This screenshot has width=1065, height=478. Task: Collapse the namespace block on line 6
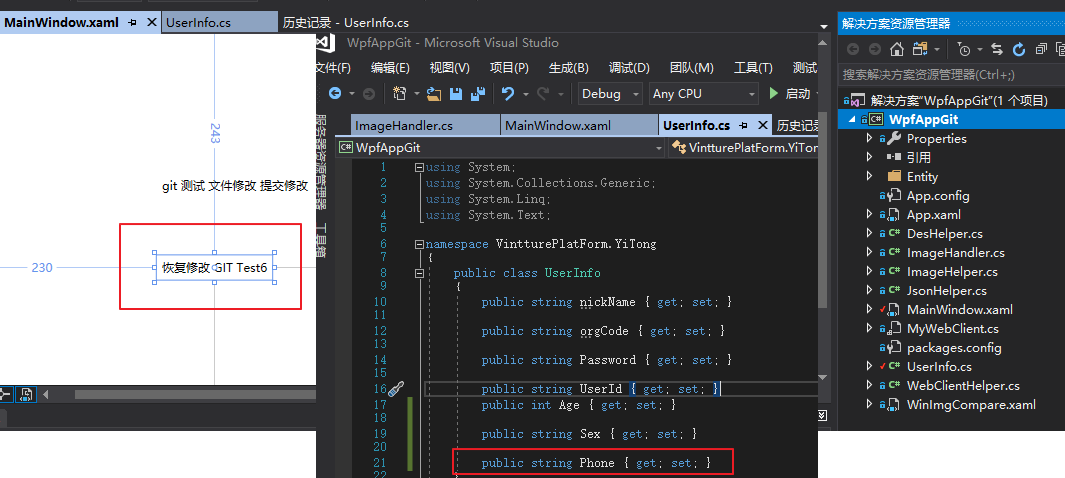pyautogui.click(x=419, y=244)
